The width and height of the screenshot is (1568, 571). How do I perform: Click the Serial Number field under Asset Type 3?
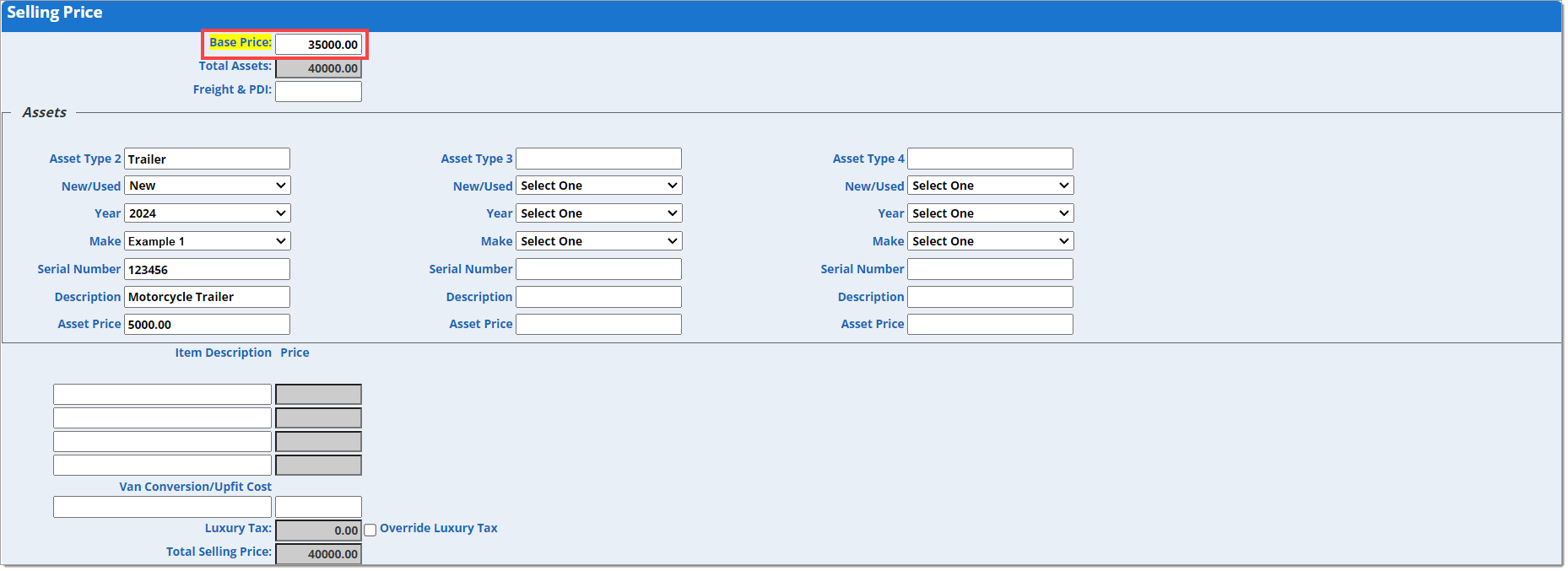tap(599, 269)
